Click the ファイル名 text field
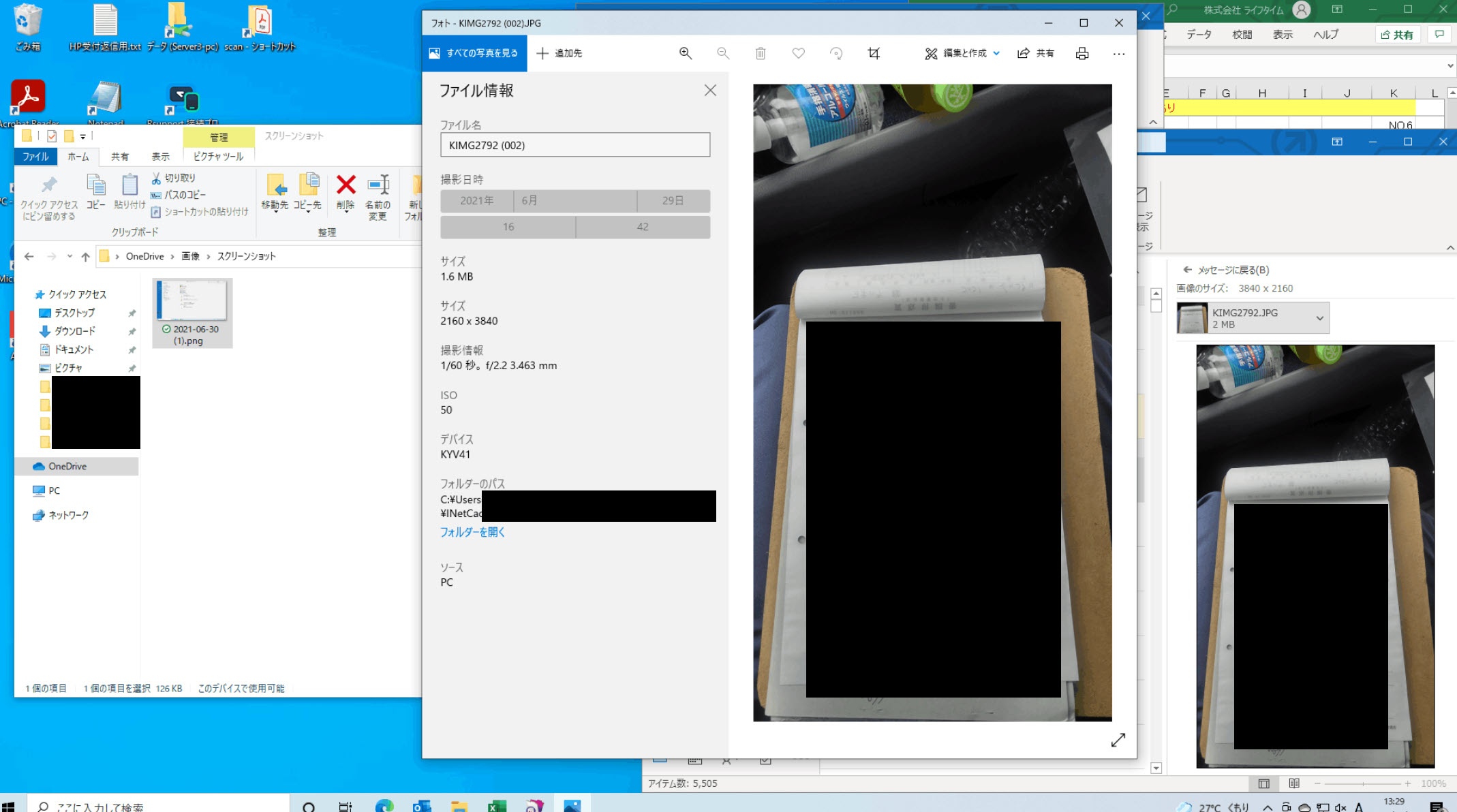This screenshot has height=812, width=1457. [x=574, y=145]
